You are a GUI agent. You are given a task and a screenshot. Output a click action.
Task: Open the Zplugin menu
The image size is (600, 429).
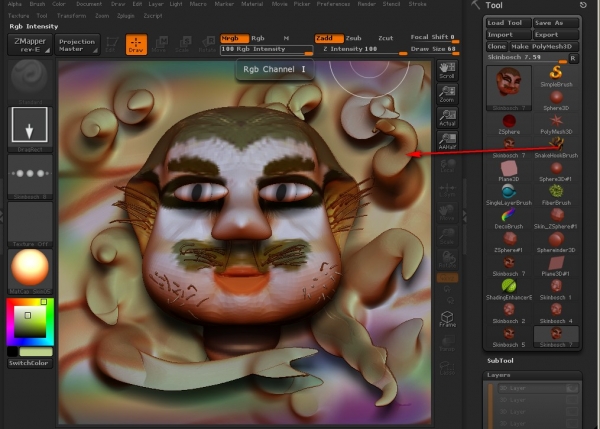(126, 16)
